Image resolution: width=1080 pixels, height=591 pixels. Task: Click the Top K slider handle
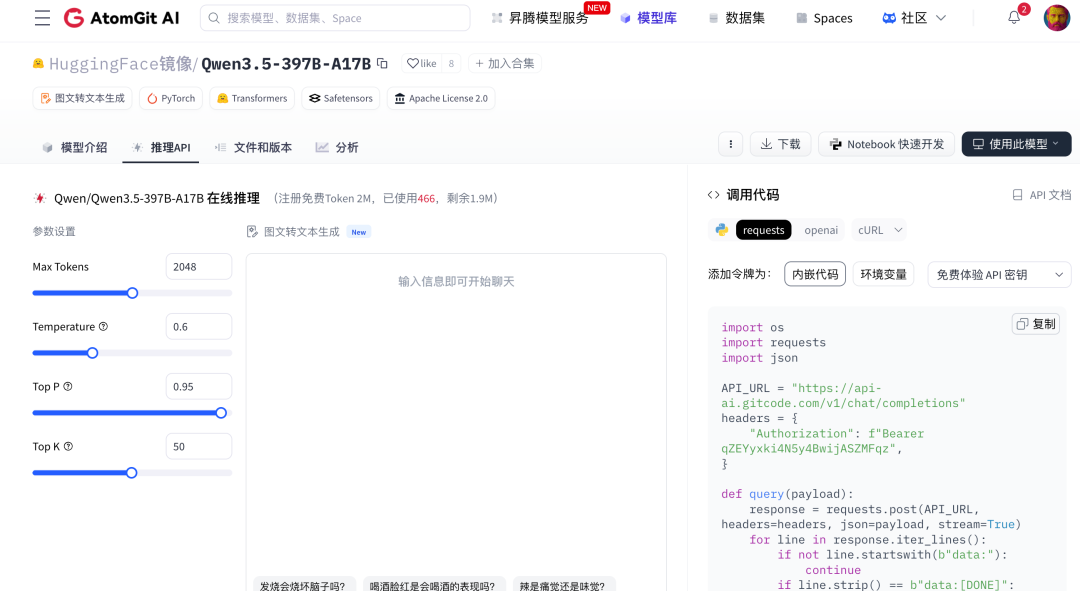coord(132,473)
